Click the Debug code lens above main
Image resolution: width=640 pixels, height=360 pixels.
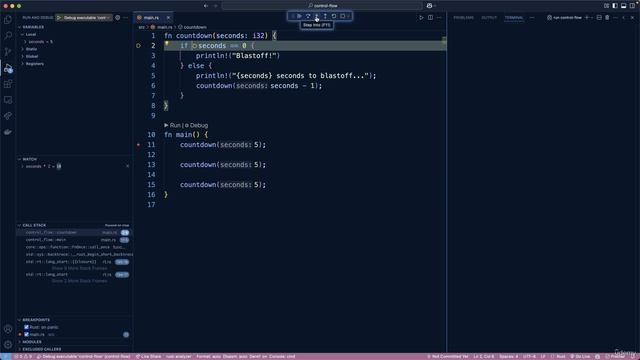tap(196, 125)
